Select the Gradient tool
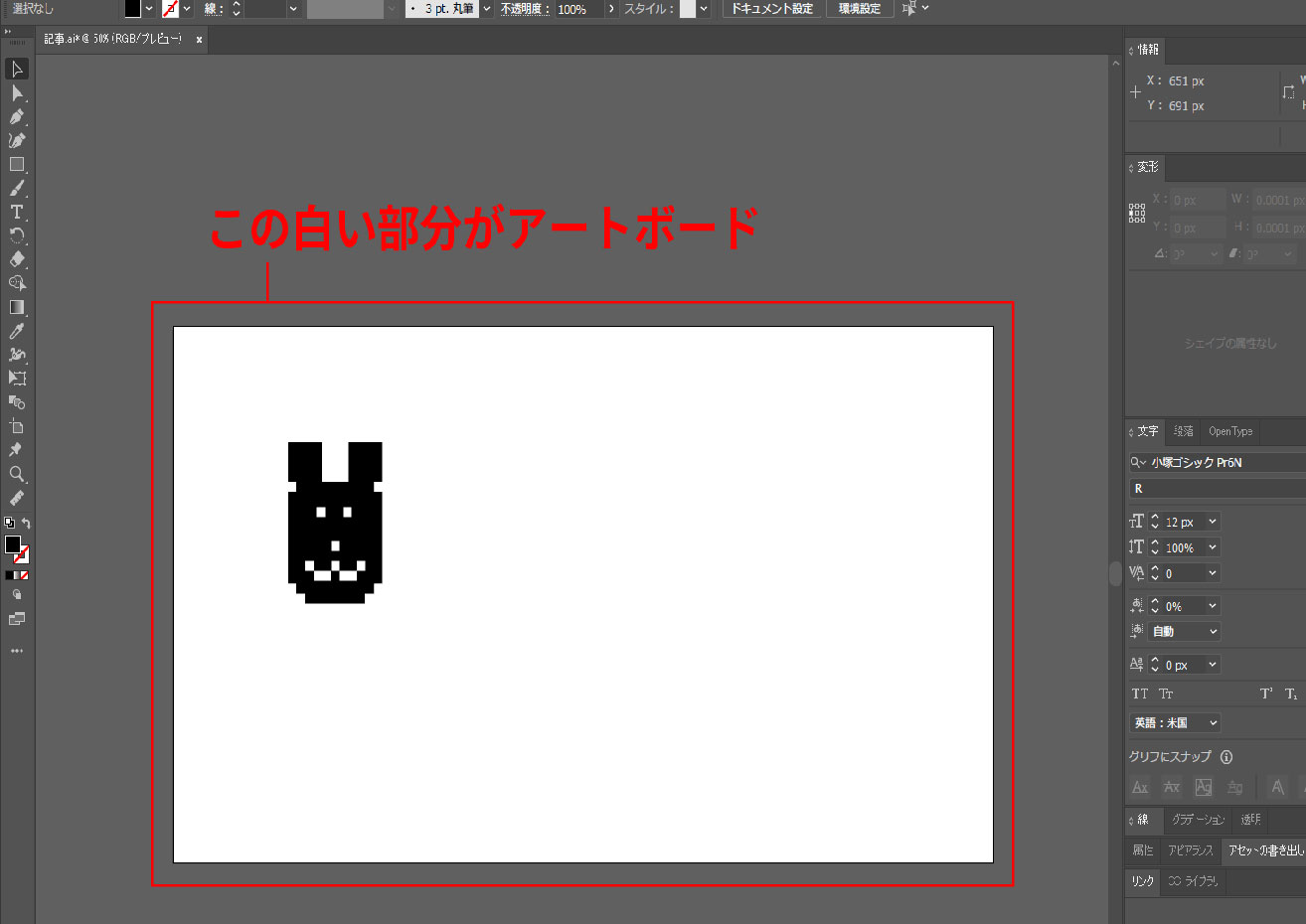The width and height of the screenshot is (1306, 924). 17,307
